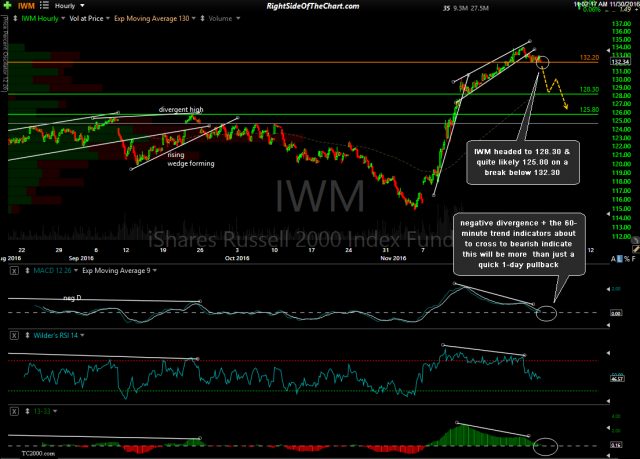Click the 132.34 current price box

coord(620,62)
